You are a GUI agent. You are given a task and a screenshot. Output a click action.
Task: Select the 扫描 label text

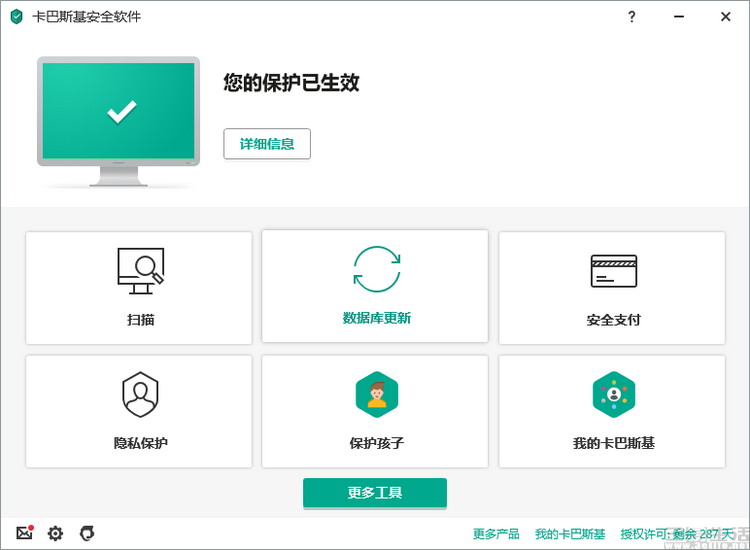141,319
